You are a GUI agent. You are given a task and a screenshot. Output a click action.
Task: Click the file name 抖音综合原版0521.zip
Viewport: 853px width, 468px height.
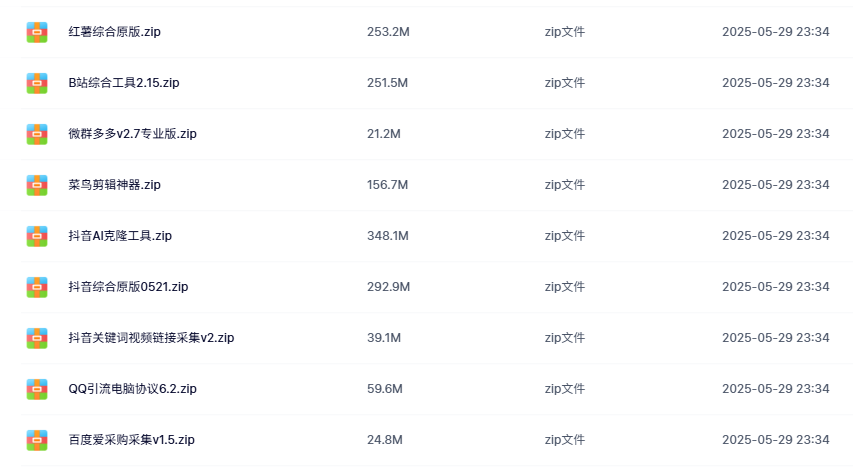[x=128, y=287]
